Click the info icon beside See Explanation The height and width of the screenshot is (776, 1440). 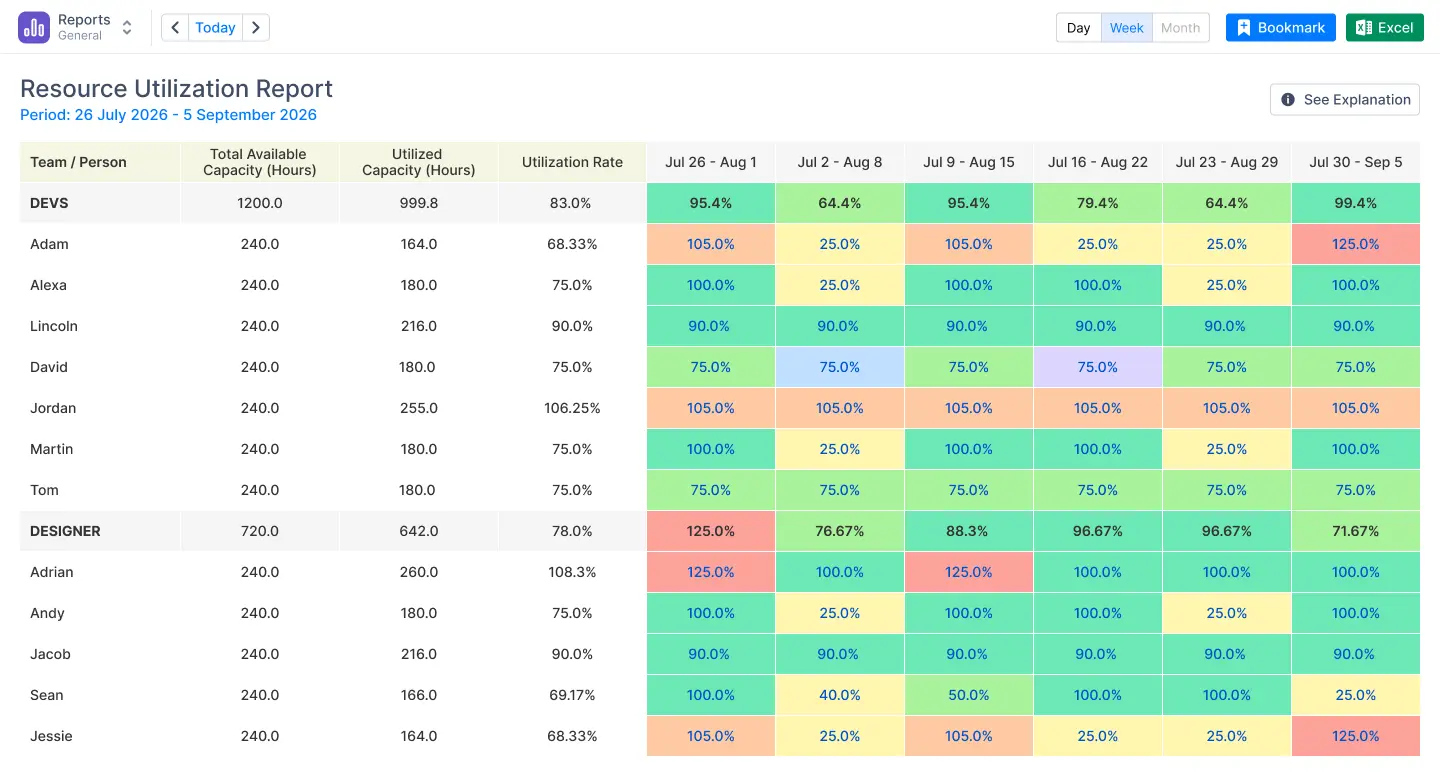tap(1288, 99)
